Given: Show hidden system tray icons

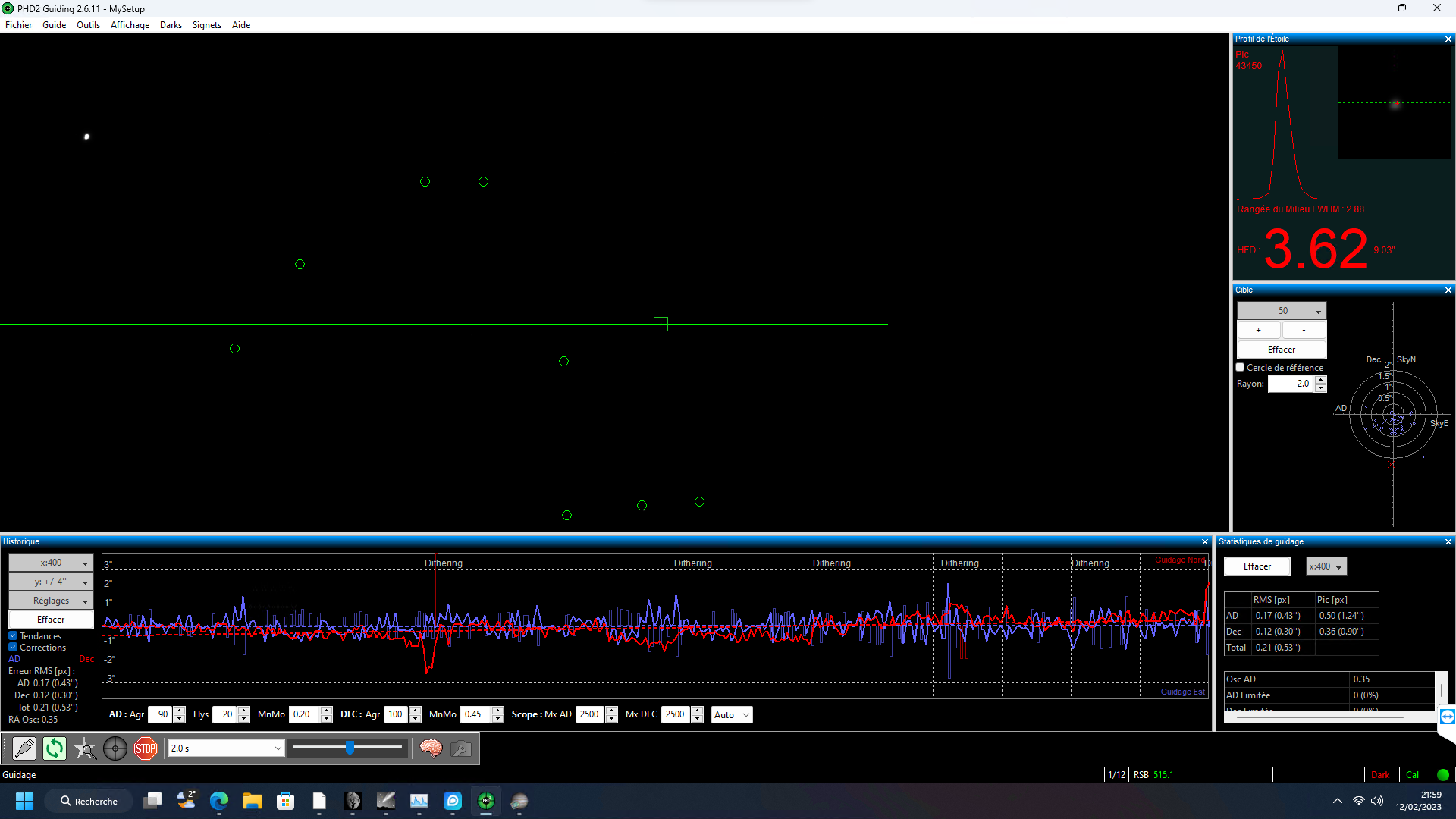Looking at the screenshot, I should [x=1338, y=801].
